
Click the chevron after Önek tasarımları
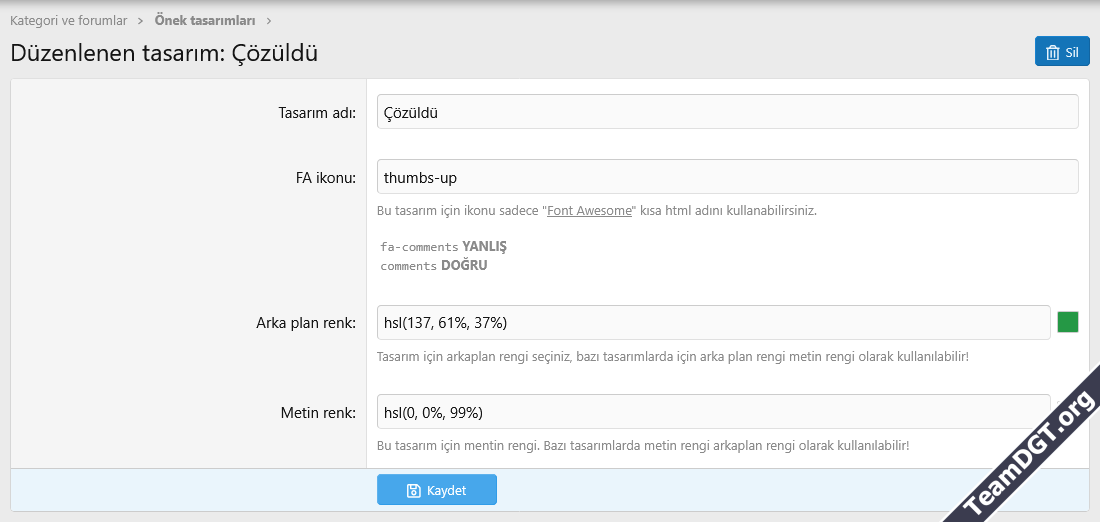268,20
